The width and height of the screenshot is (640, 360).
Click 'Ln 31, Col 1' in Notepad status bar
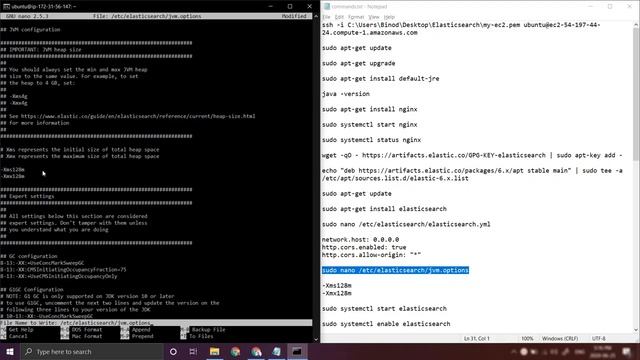click(x=476, y=338)
